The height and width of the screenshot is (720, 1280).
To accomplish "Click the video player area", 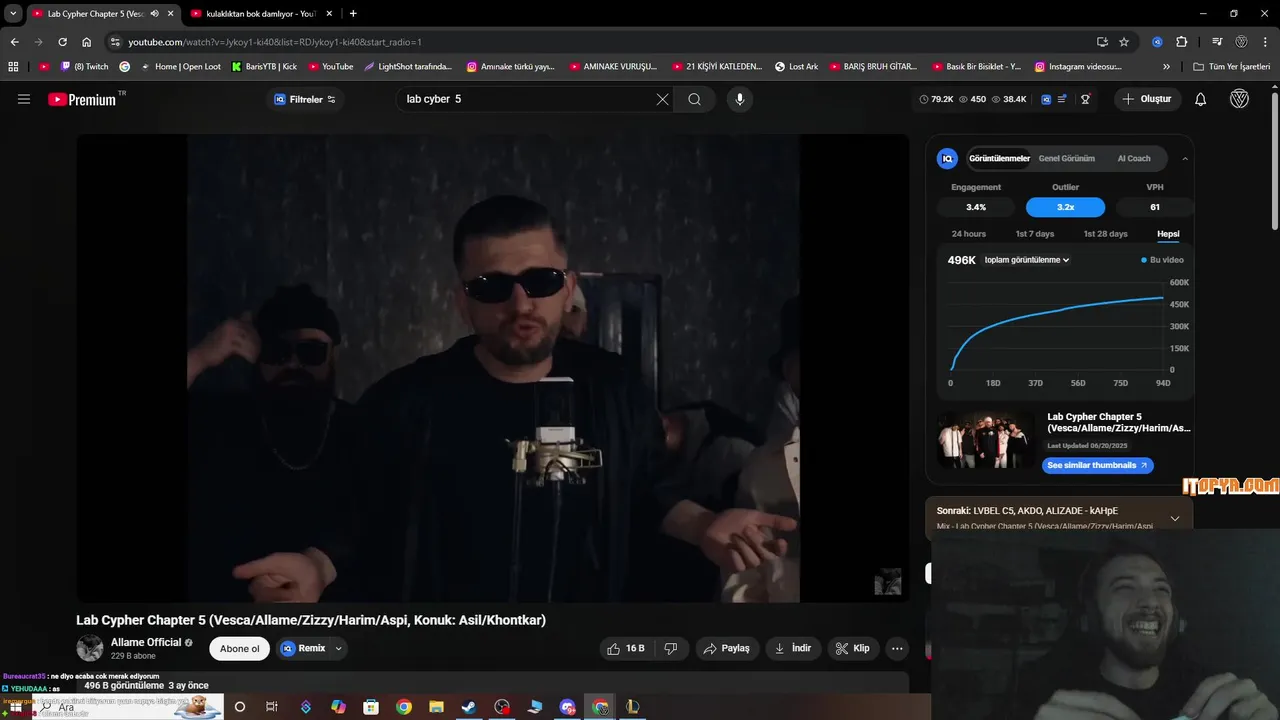I will pos(493,368).
